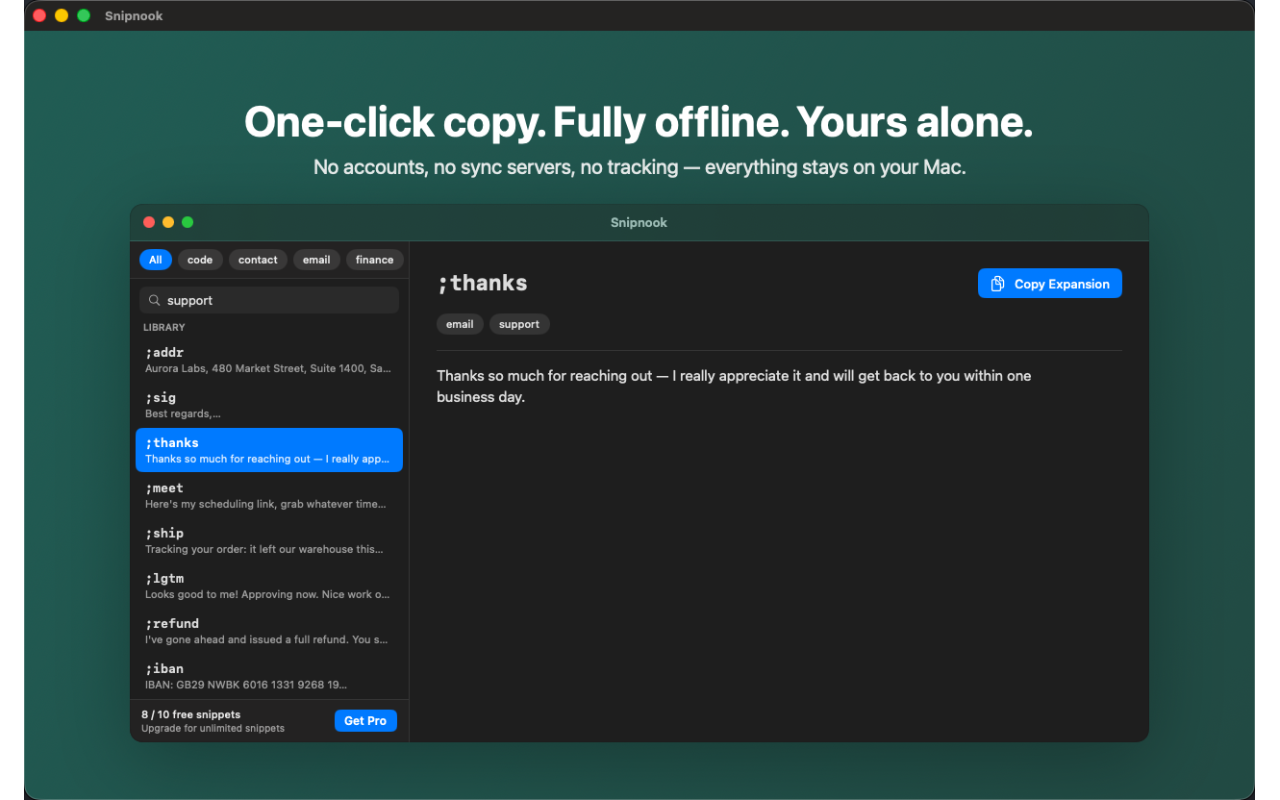The height and width of the screenshot is (800, 1280).
Task: Select the highlighted ;thanks row in the library list
Action: (x=269, y=450)
